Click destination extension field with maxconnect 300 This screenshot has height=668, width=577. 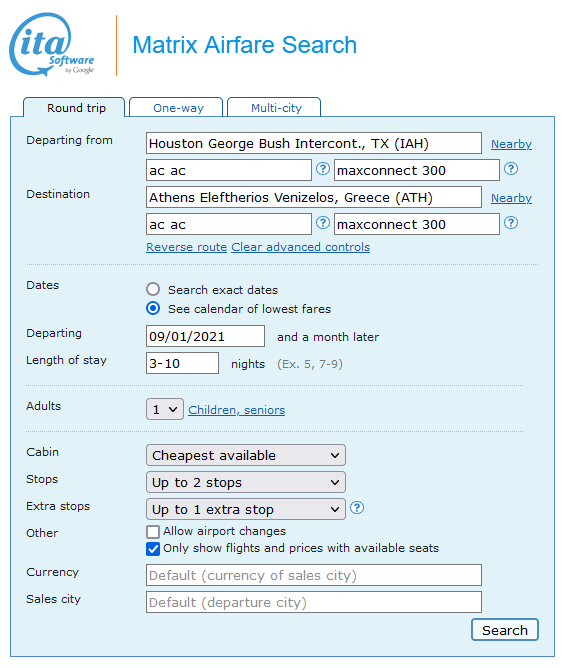417,224
